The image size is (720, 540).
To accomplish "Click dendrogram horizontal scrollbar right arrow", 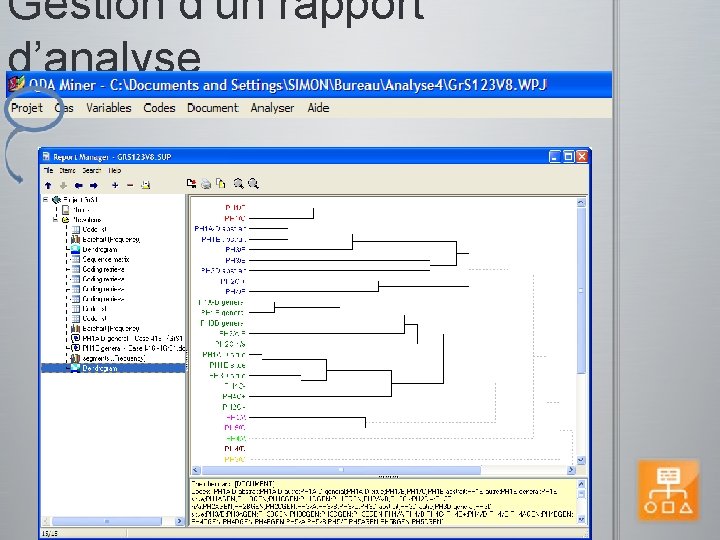I will coord(571,470).
